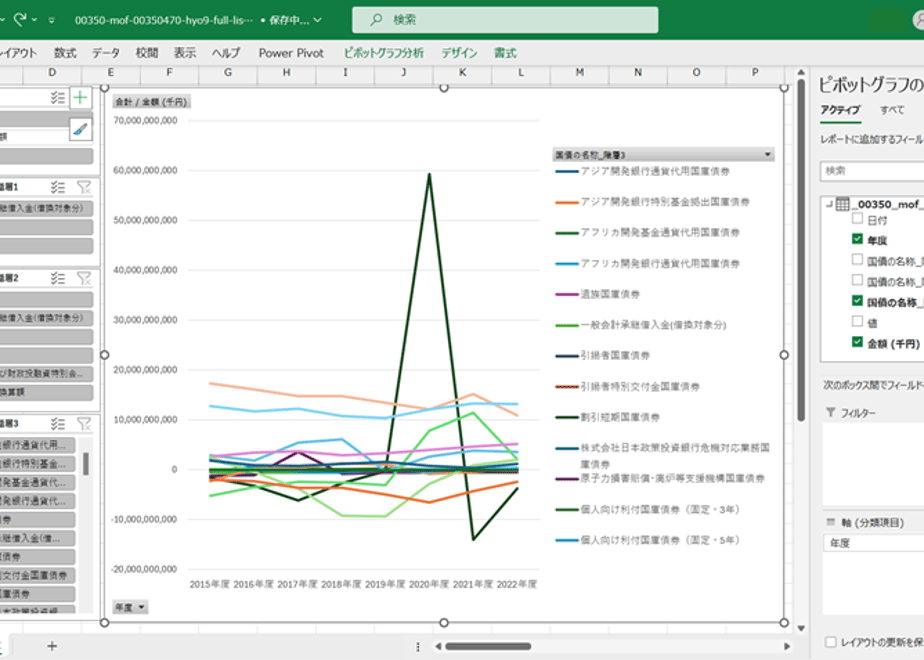Click the horizontal scrollbar right arrow
The image size is (924, 660).
click(787, 646)
